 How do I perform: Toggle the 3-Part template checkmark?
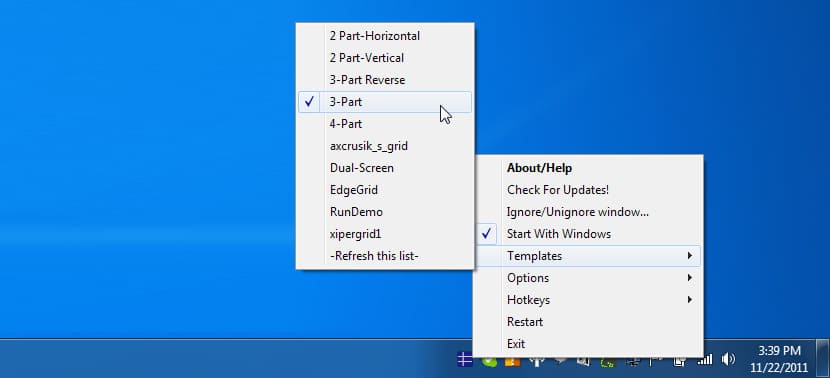pyautogui.click(x=385, y=102)
